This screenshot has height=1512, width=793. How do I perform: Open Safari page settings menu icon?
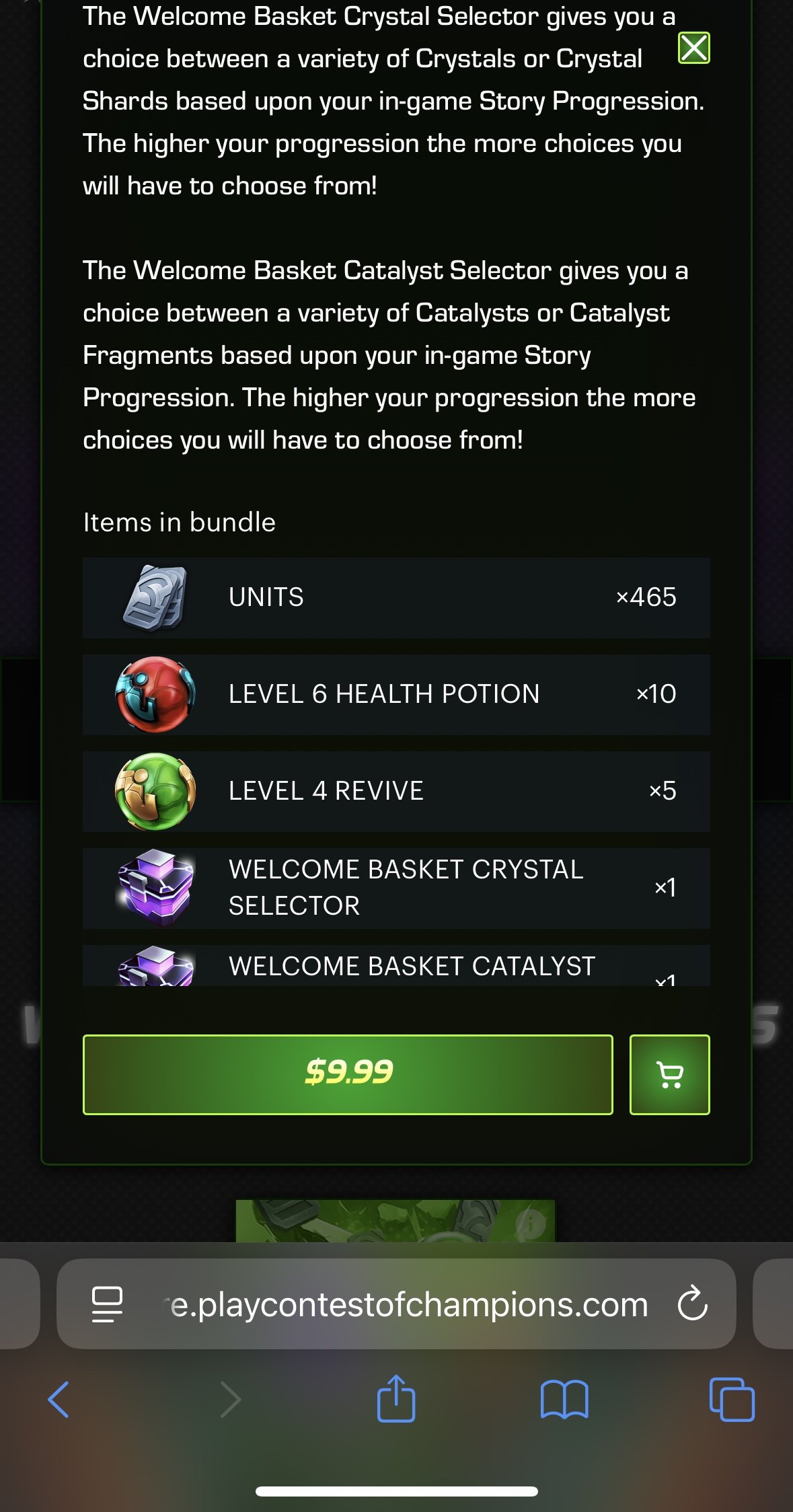point(107,1304)
